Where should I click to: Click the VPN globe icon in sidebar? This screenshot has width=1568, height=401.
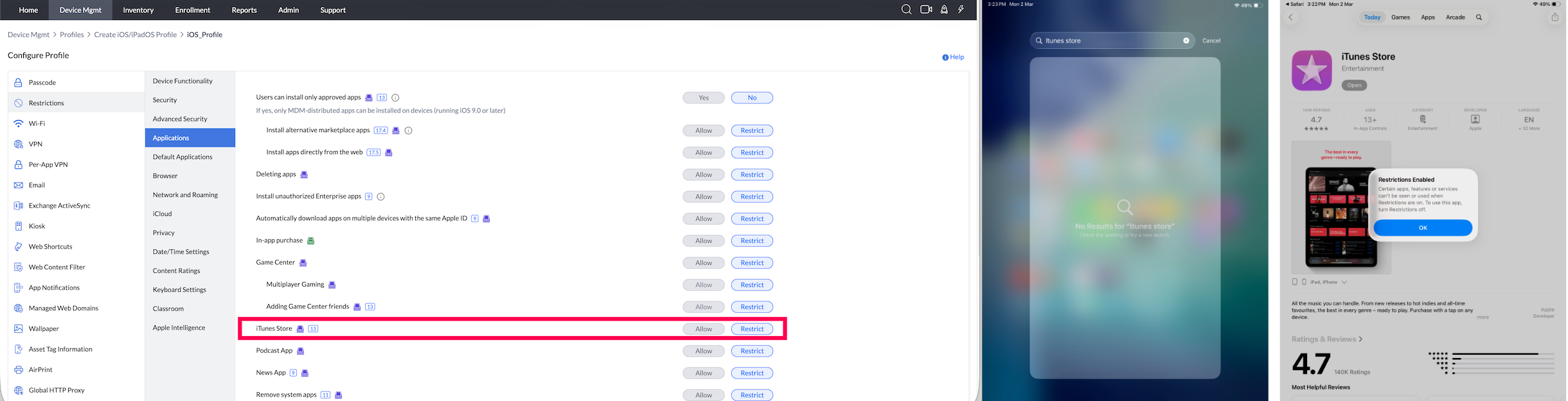click(x=18, y=144)
